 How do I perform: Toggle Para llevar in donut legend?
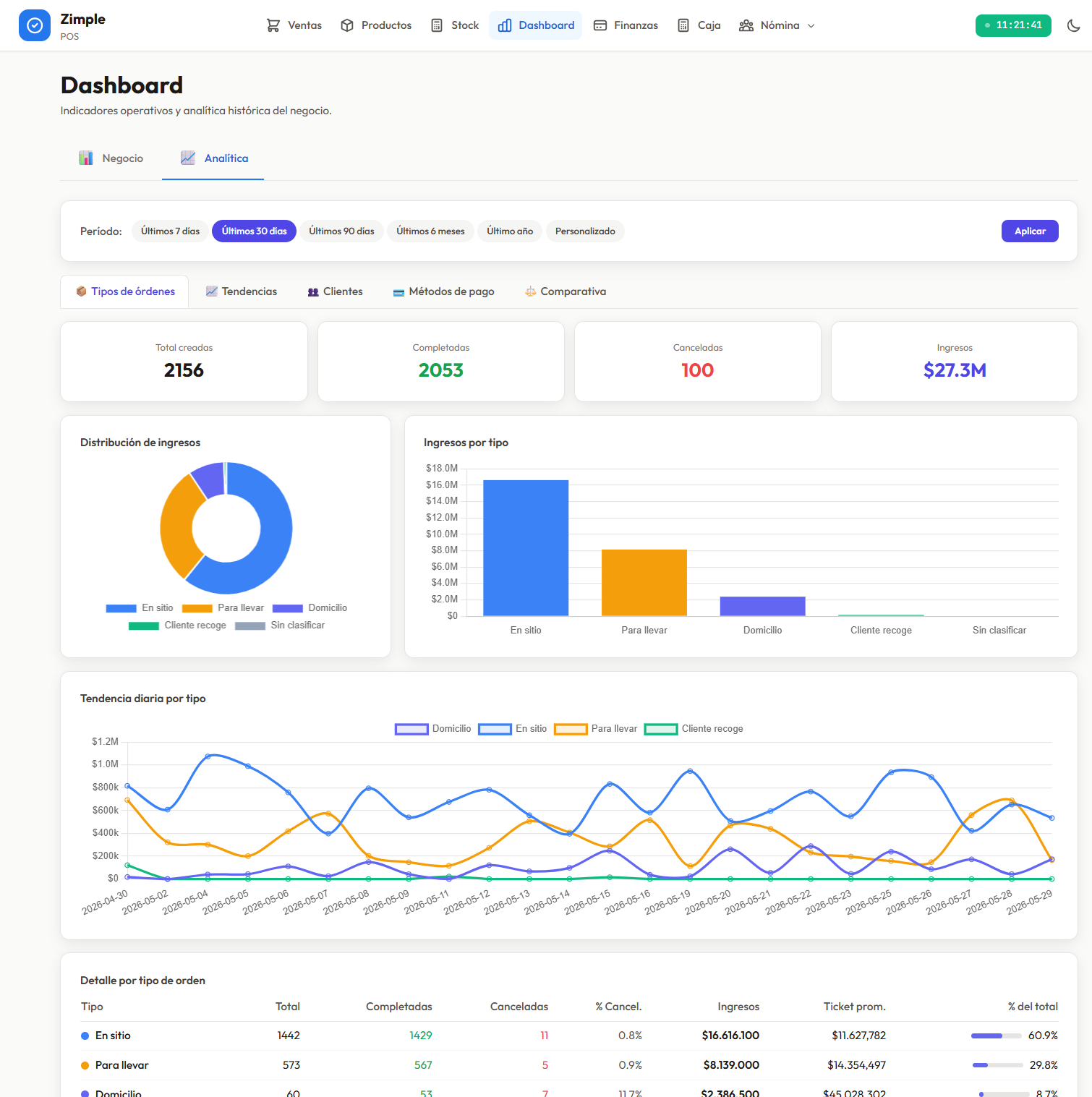pyautogui.click(x=223, y=608)
